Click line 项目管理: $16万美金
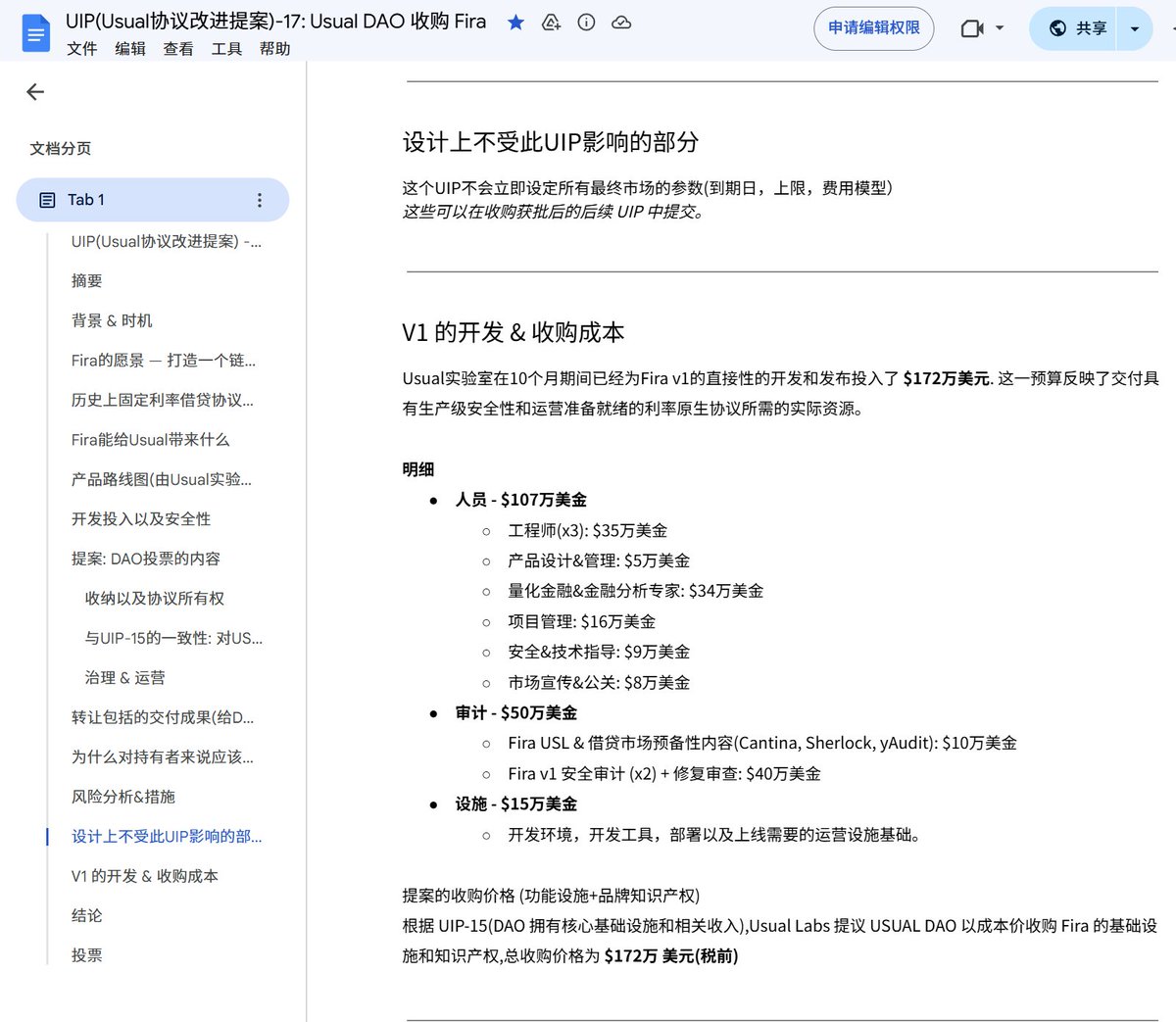Image resolution: width=1176 pixels, height=1022 pixels. point(582,621)
